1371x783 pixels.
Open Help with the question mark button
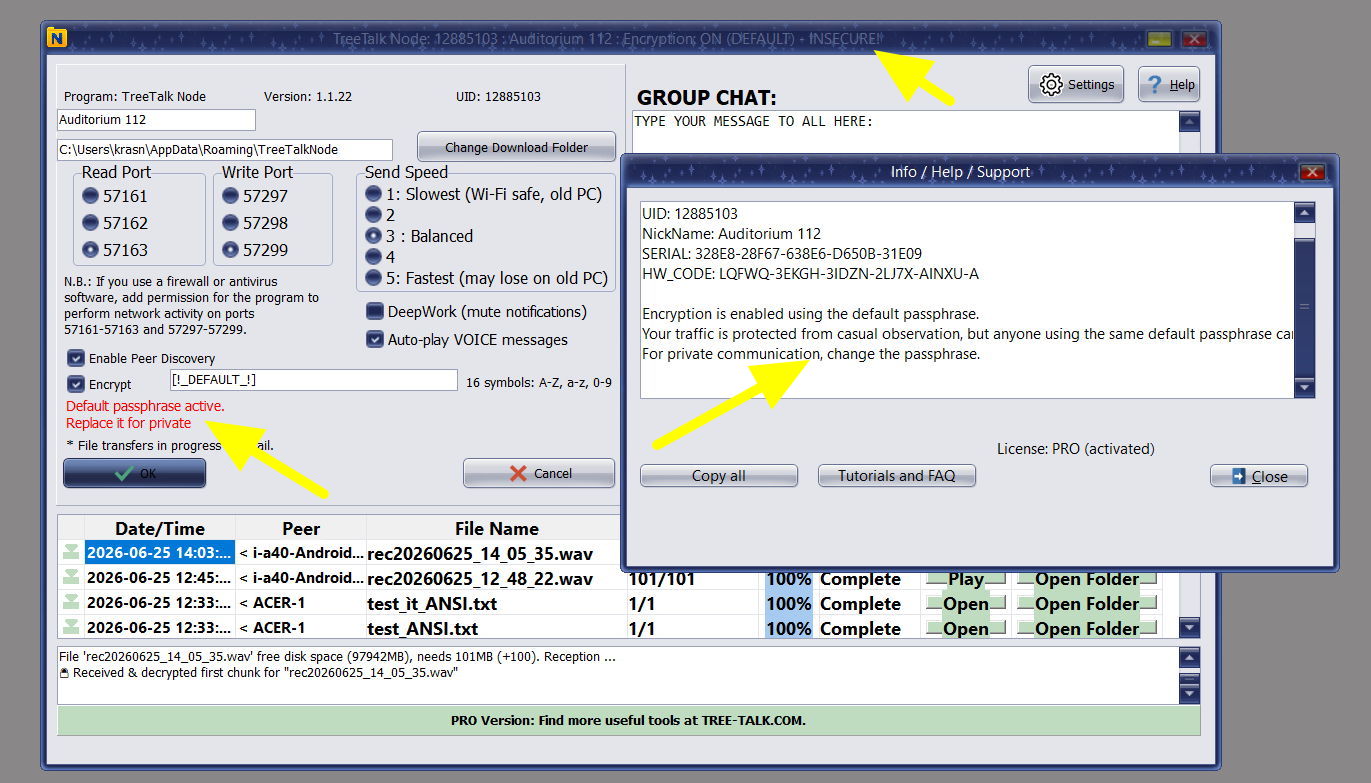[1169, 85]
